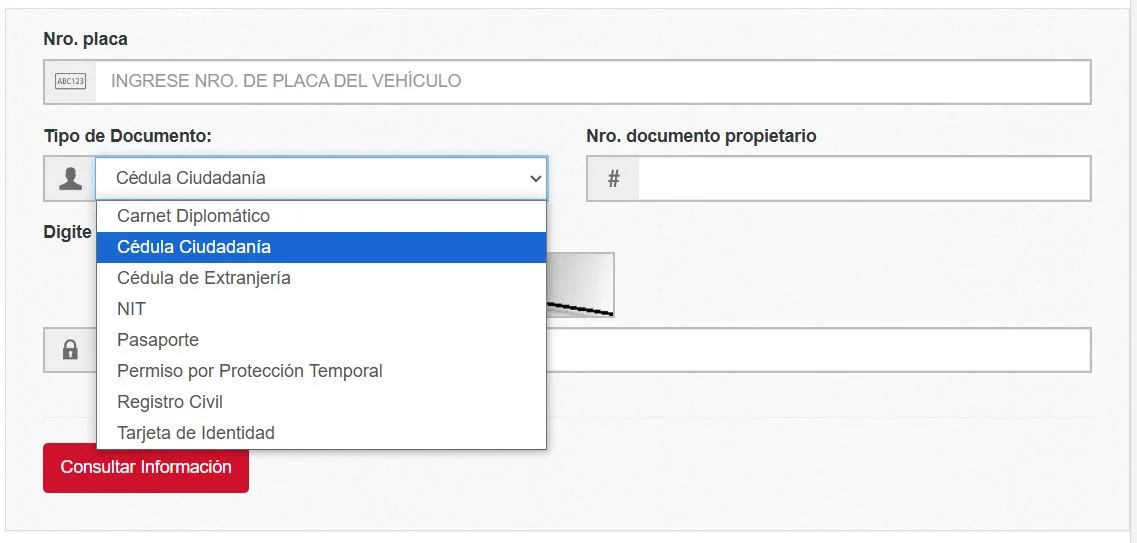The height and width of the screenshot is (543, 1137).
Task: Collapse the document type dropdown chevron
Action: pyautogui.click(x=535, y=179)
